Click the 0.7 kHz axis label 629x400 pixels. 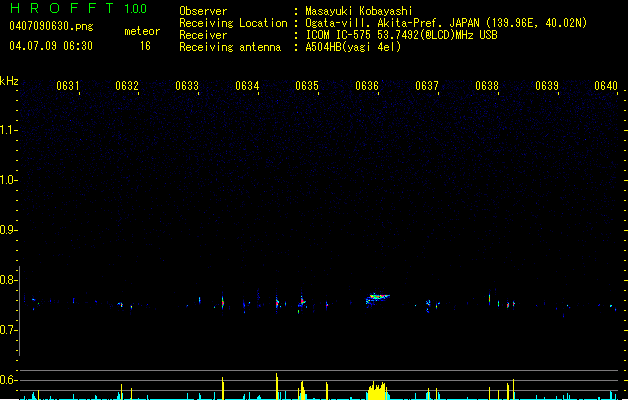click(x=8, y=330)
